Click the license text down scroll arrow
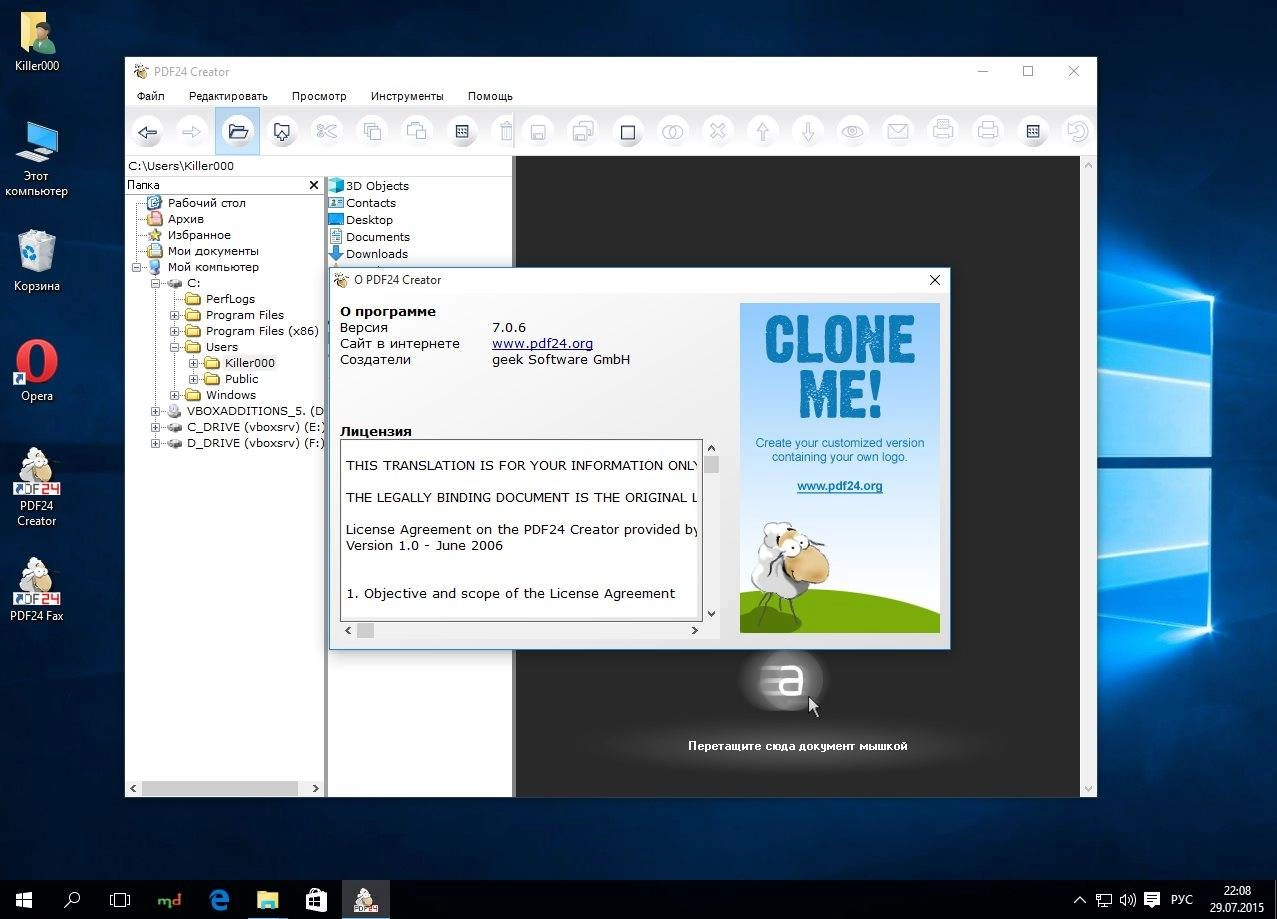This screenshot has height=919, width=1277. [711, 614]
